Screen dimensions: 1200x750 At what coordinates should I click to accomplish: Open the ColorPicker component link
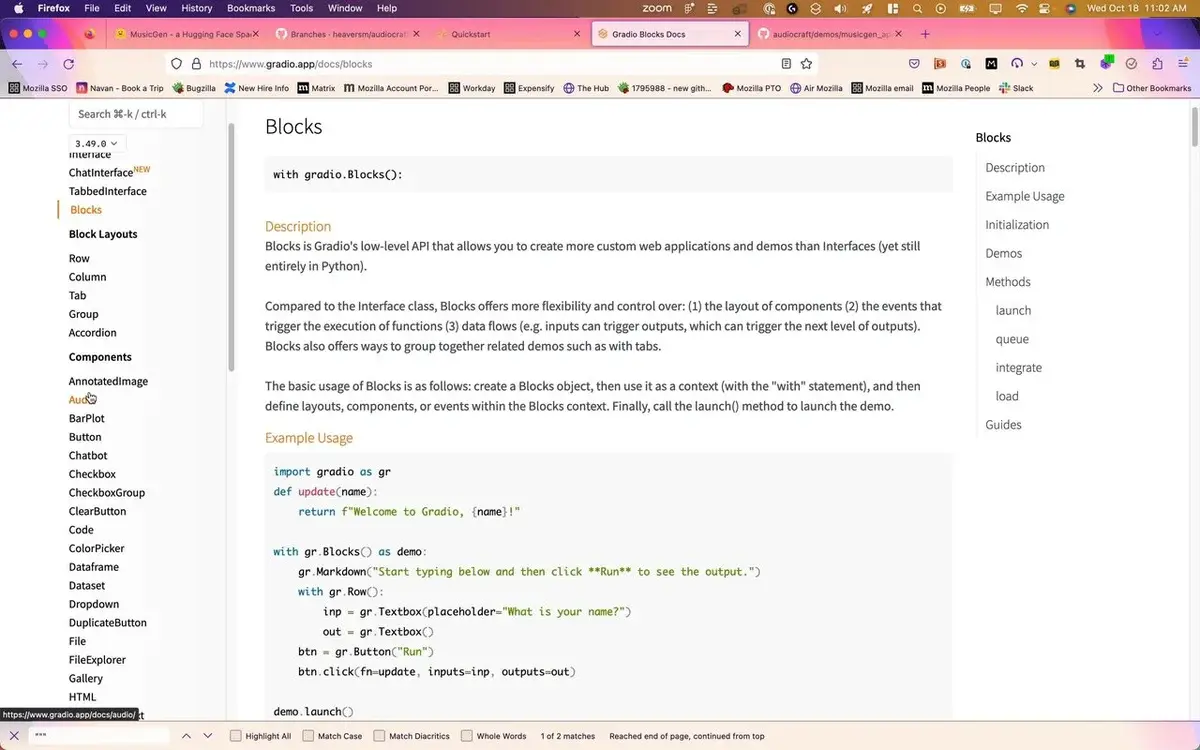pyautogui.click(x=97, y=548)
